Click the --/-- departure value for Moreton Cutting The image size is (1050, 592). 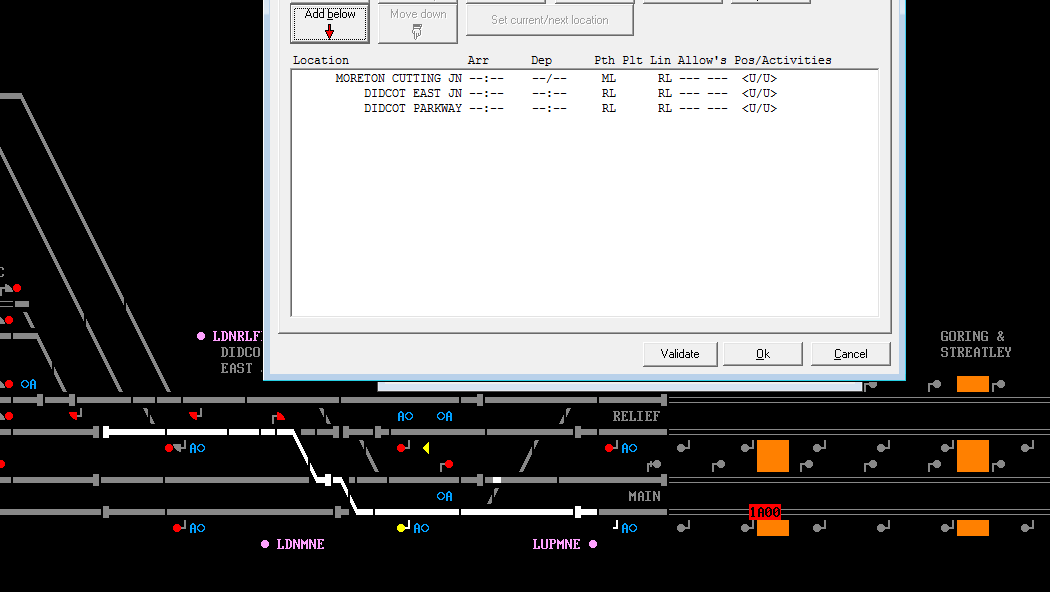549,78
